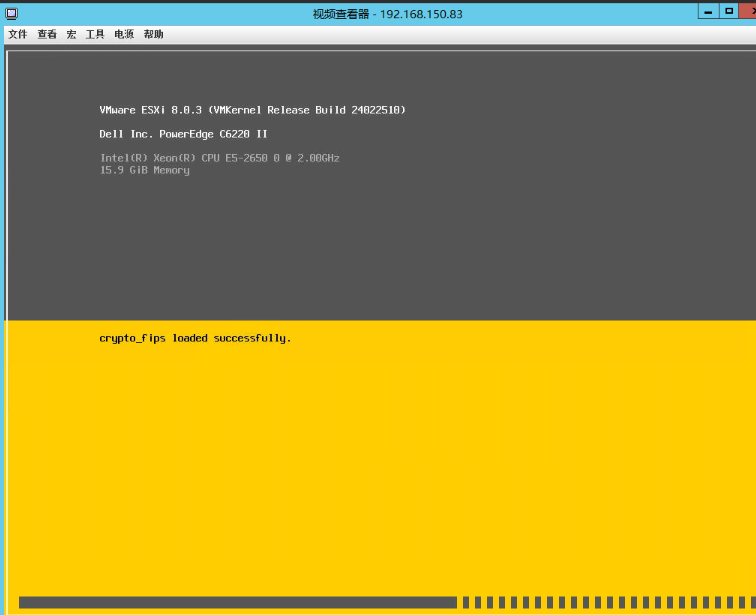
Task: Minimize the video viewer window
Action: click(708, 12)
